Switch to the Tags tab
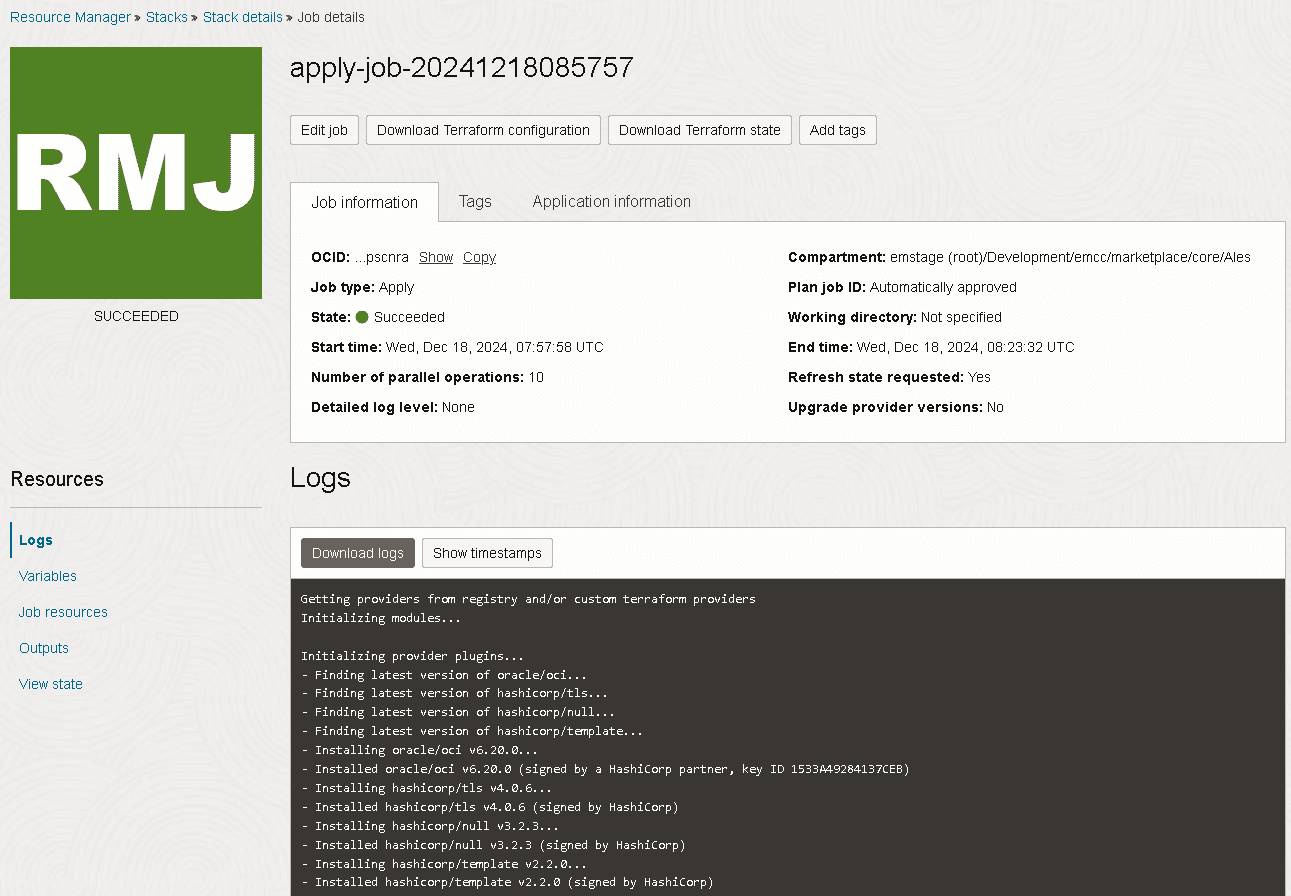 click(475, 201)
